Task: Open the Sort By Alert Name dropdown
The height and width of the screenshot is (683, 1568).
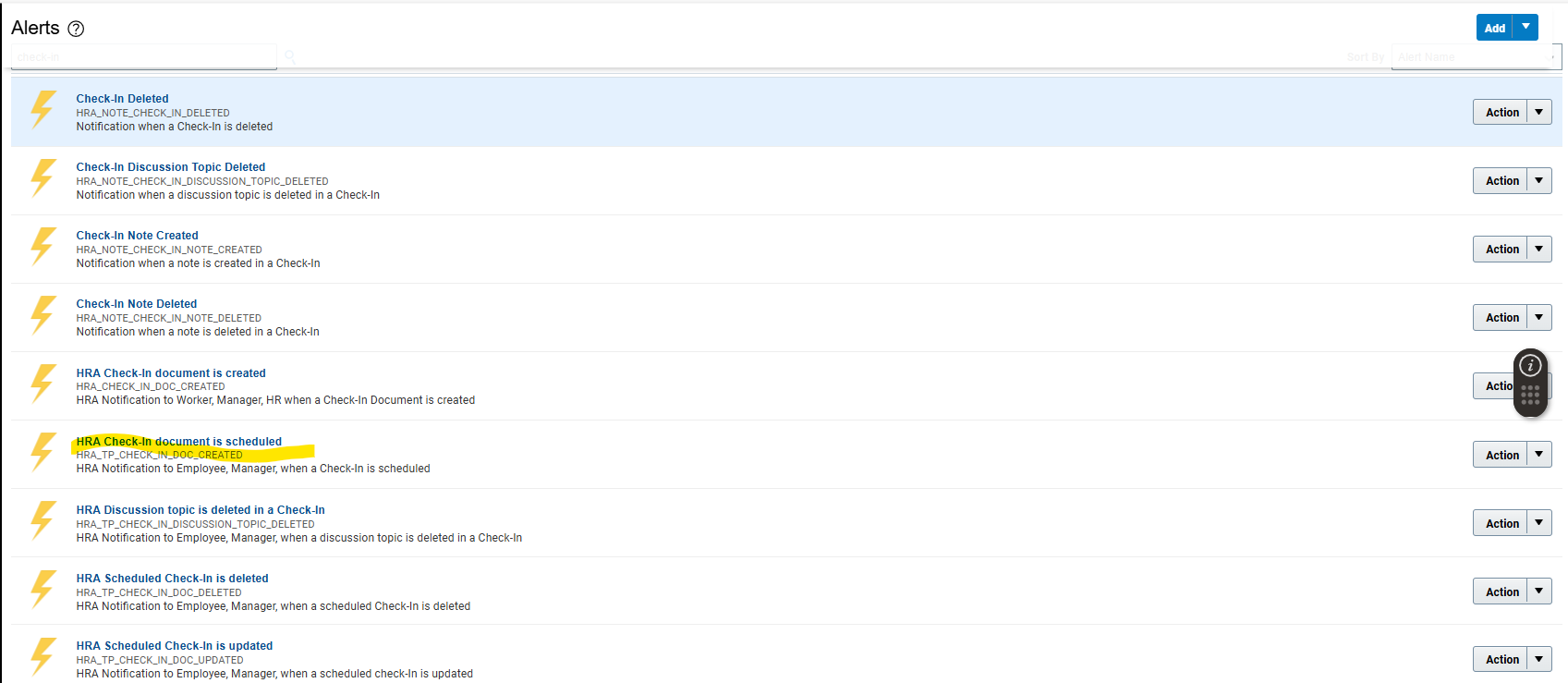Action: pos(1477,57)
